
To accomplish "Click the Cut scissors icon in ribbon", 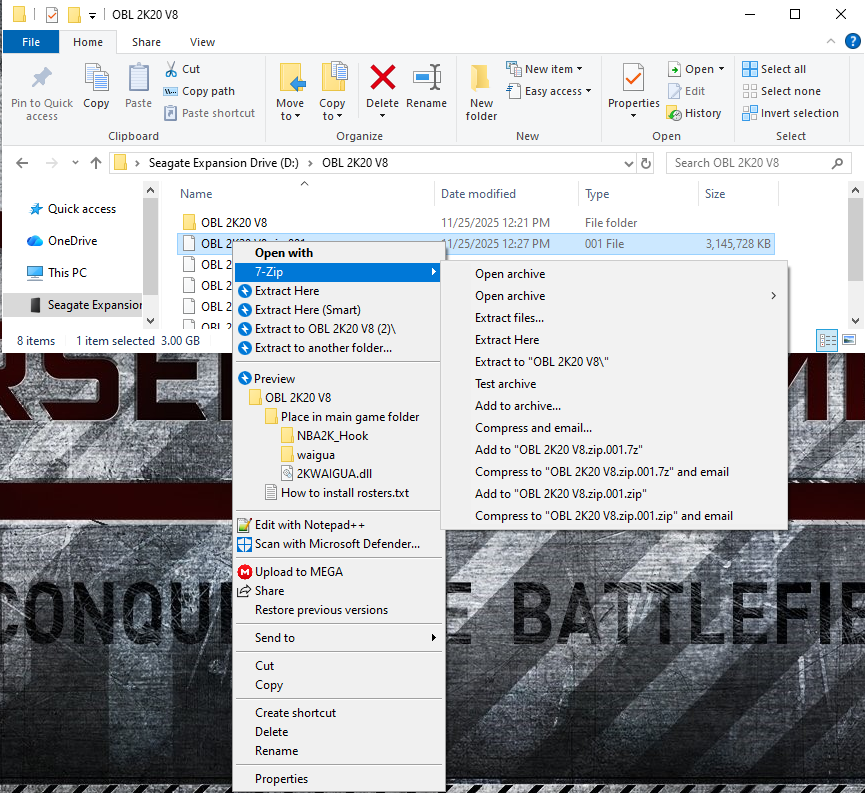I will (171, 69).
